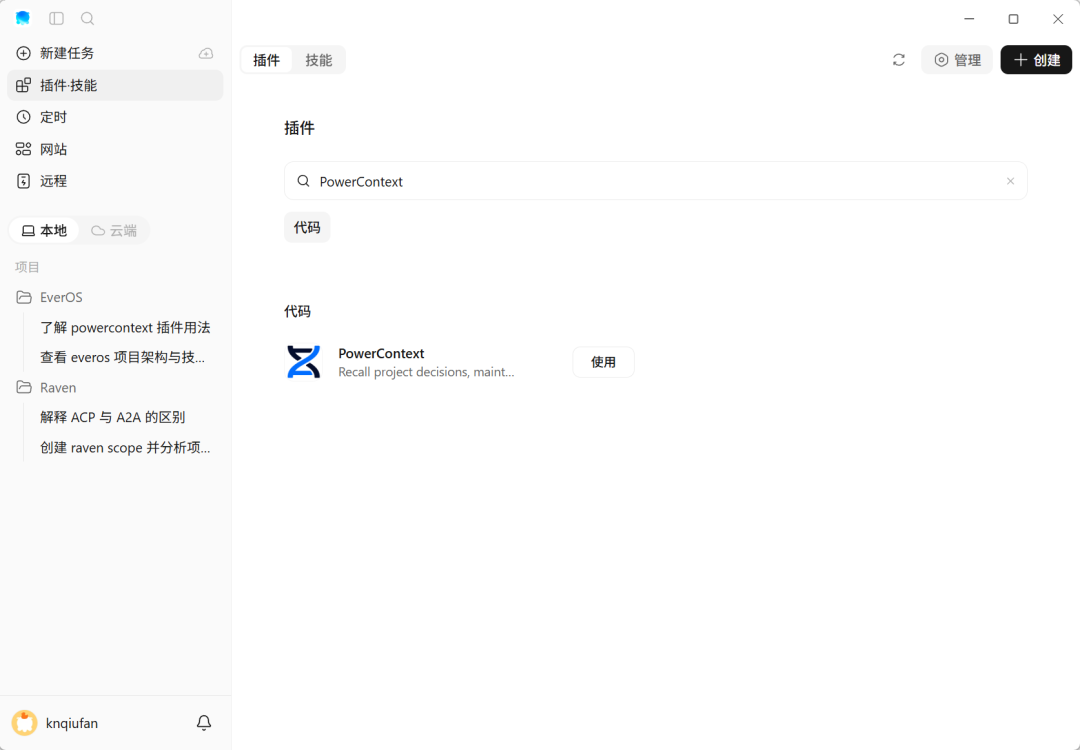Focus the PowerContext search input field
Image resolution: width=1080 pixels, height=750 pixels.
pyautogui.click(x=656, y=181)
